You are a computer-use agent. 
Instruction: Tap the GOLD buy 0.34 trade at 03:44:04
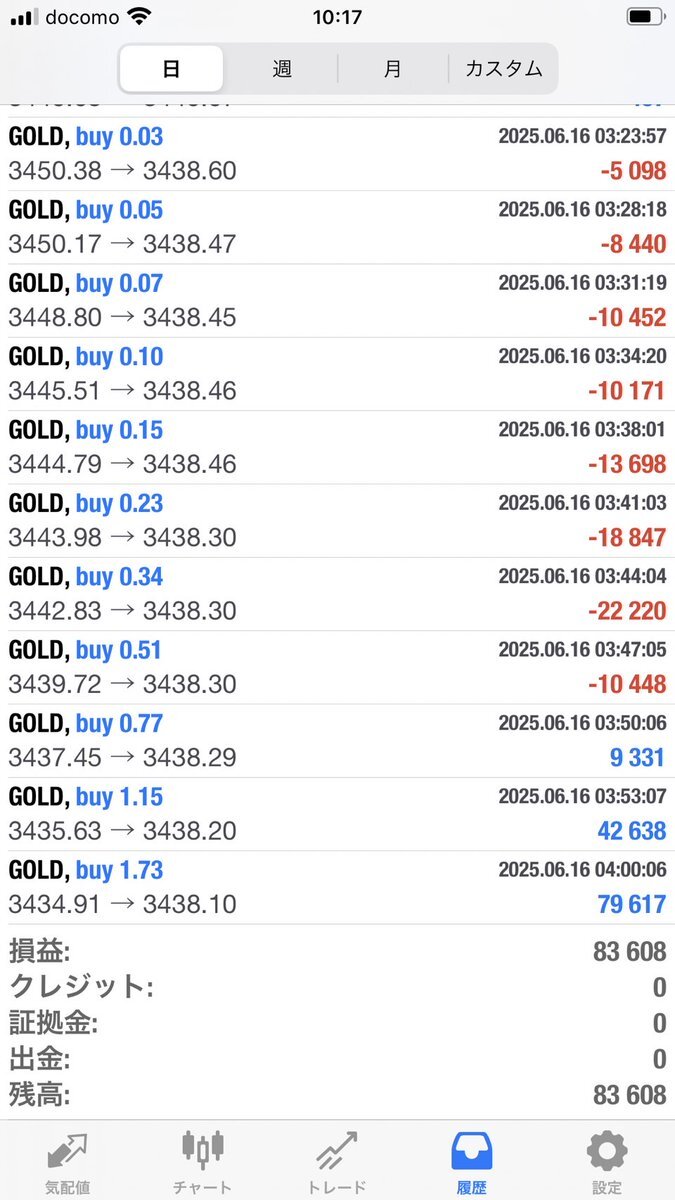click(337, 594)
